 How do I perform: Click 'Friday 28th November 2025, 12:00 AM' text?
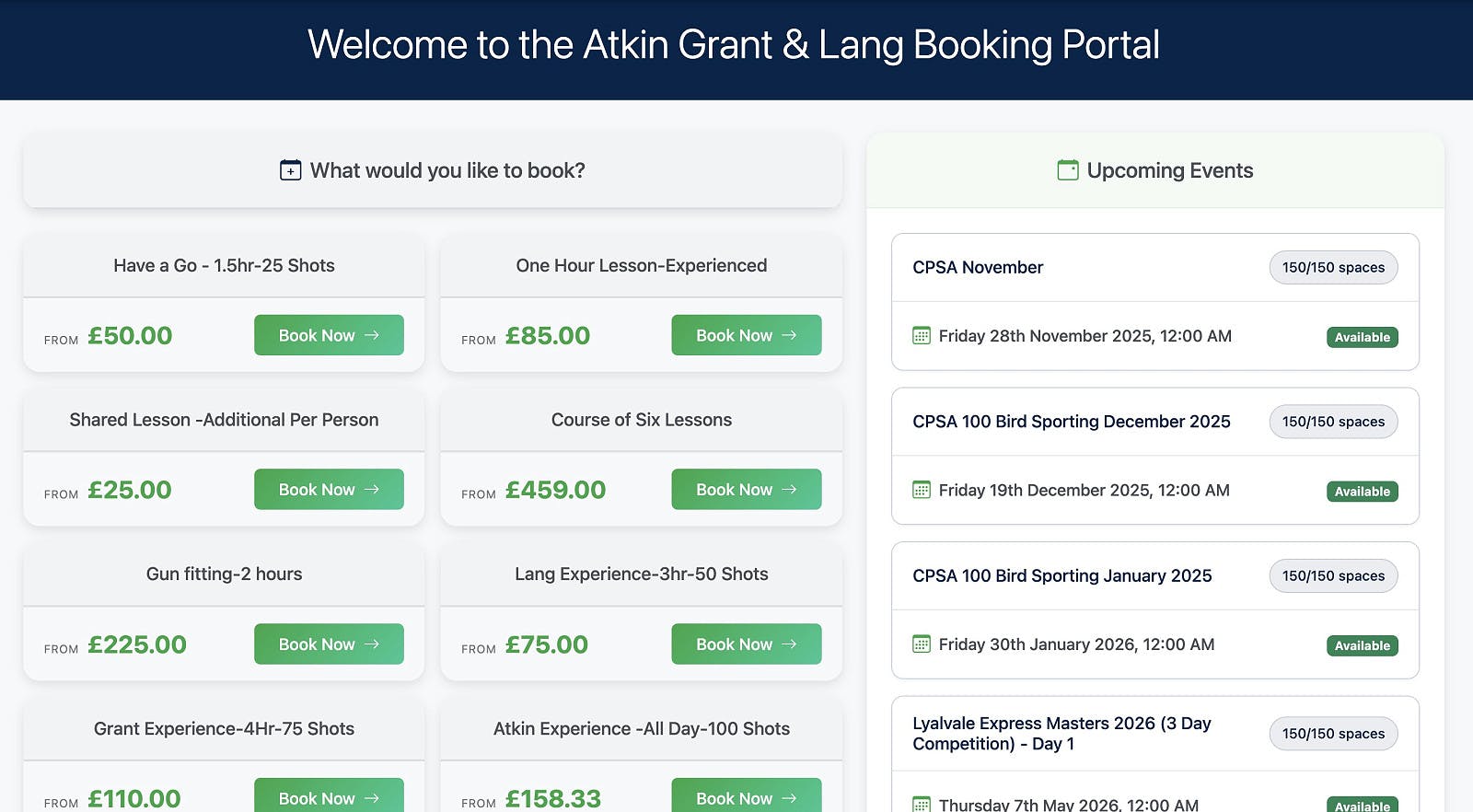tap(1085, 336)
